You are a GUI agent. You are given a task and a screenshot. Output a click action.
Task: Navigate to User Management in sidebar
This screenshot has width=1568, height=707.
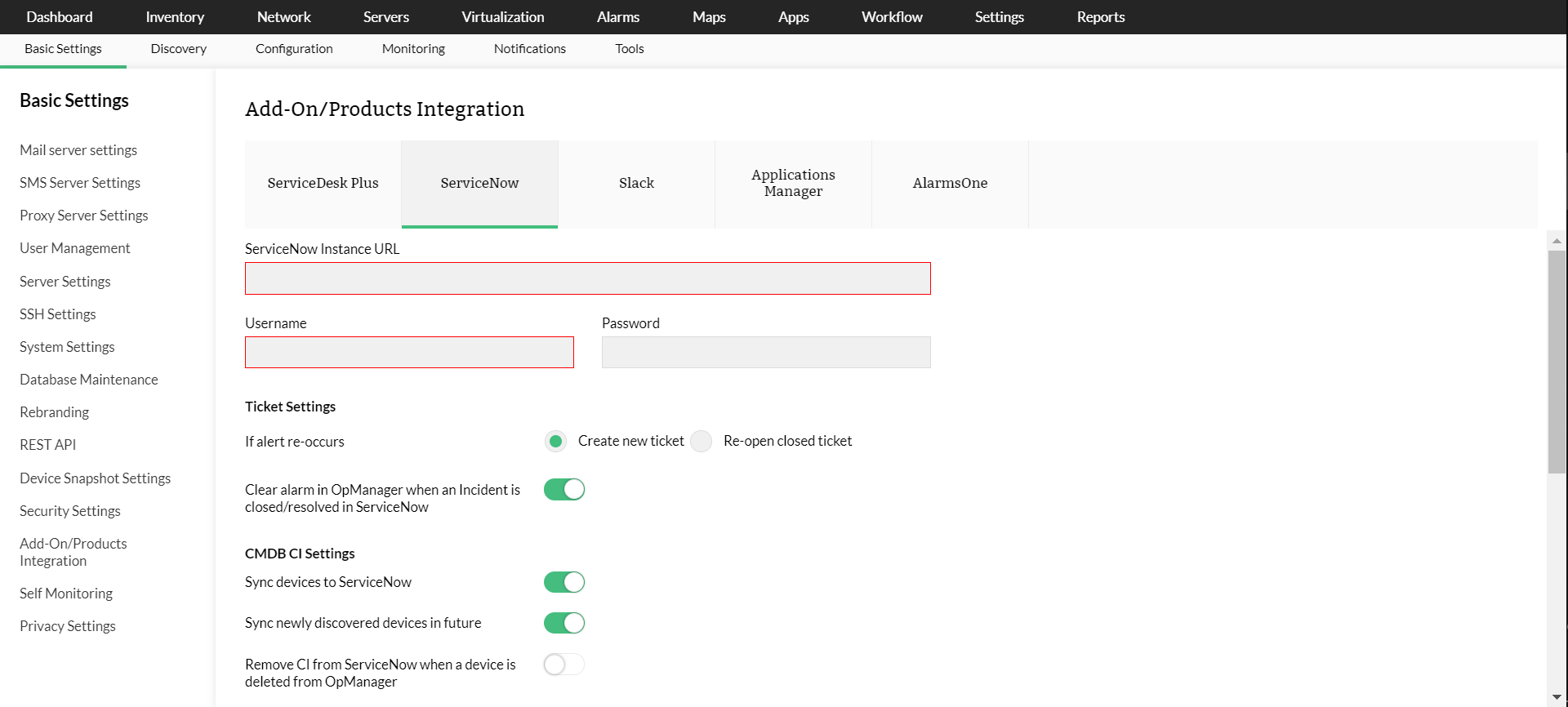(x=75, y=248)
